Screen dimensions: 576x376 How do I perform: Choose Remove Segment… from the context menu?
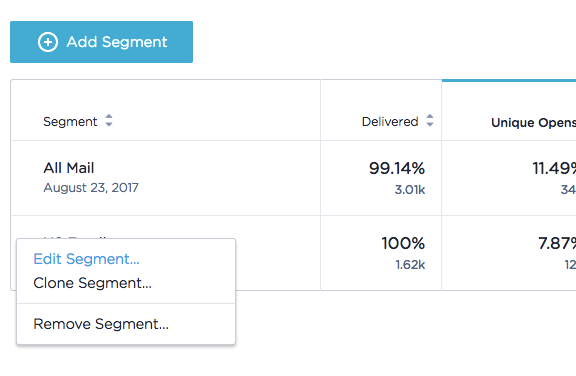tap(101, 324)
